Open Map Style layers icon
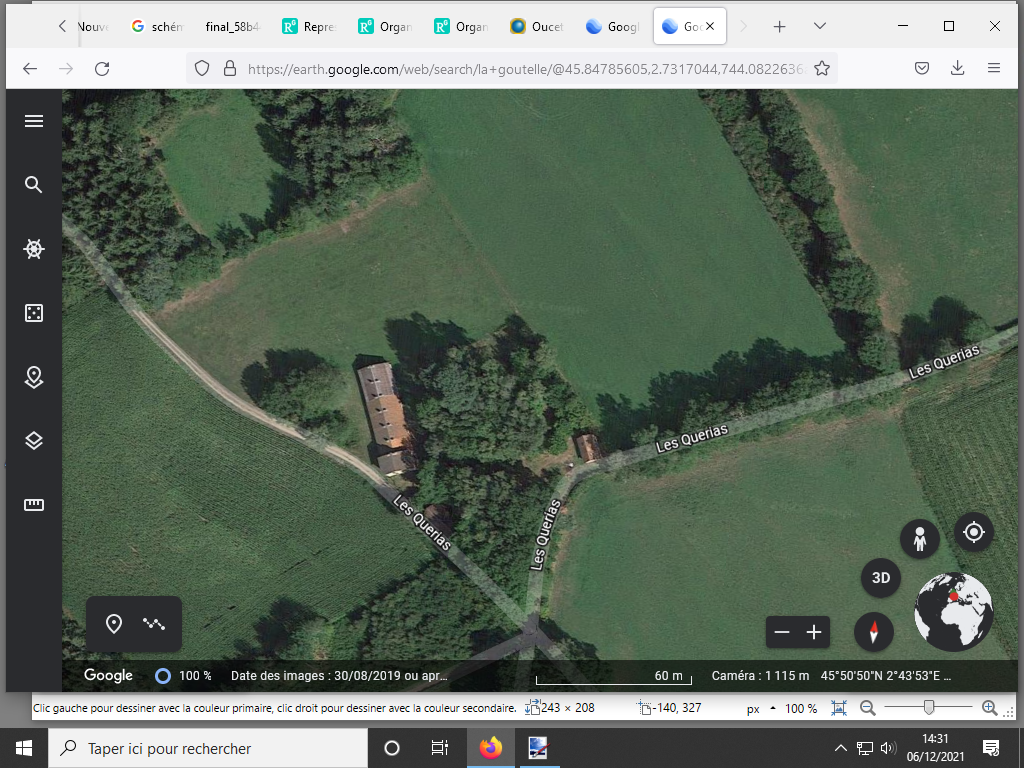This screenshot has width=1024, height=768. pyautogui.click(x=34, y=441)
